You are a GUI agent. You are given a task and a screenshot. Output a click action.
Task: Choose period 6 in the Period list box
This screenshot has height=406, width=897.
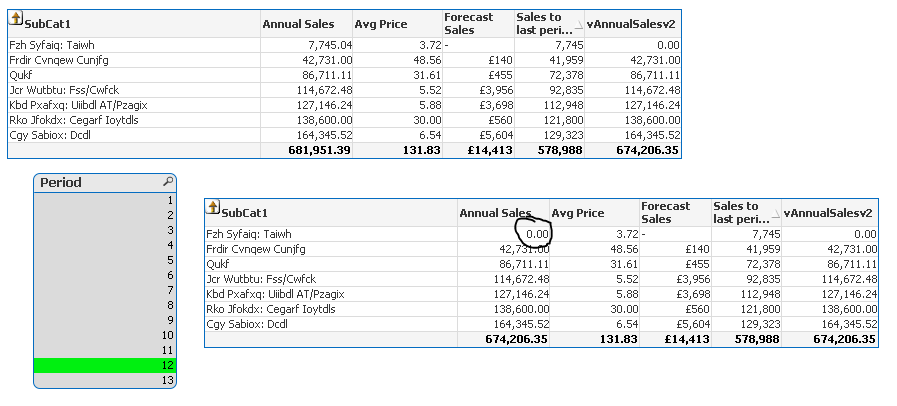click(x=105, y=275)
